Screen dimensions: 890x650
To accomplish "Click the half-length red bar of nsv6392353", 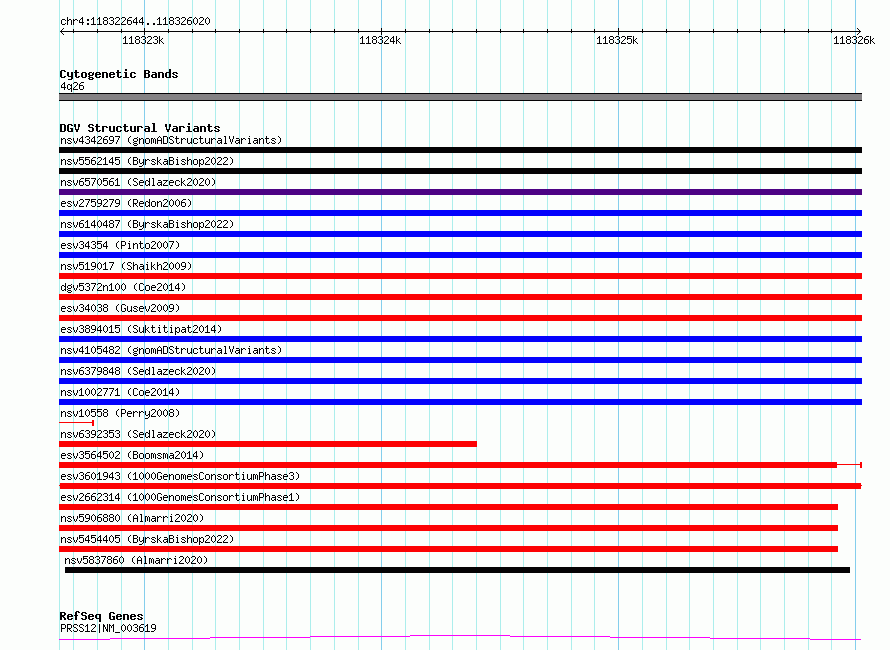I will coord(268,444).
